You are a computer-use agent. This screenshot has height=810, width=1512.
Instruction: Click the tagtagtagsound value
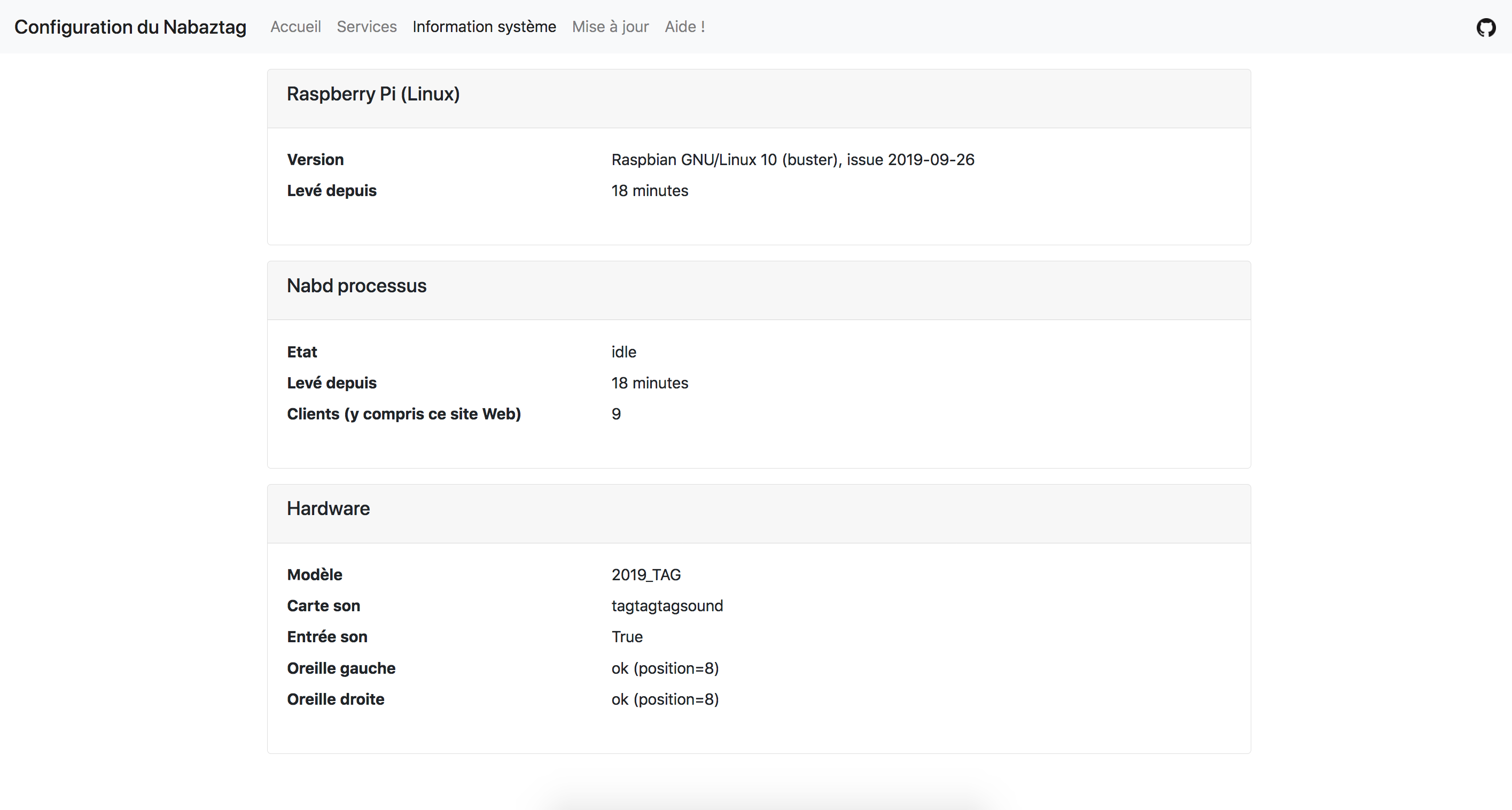(667, 606)
